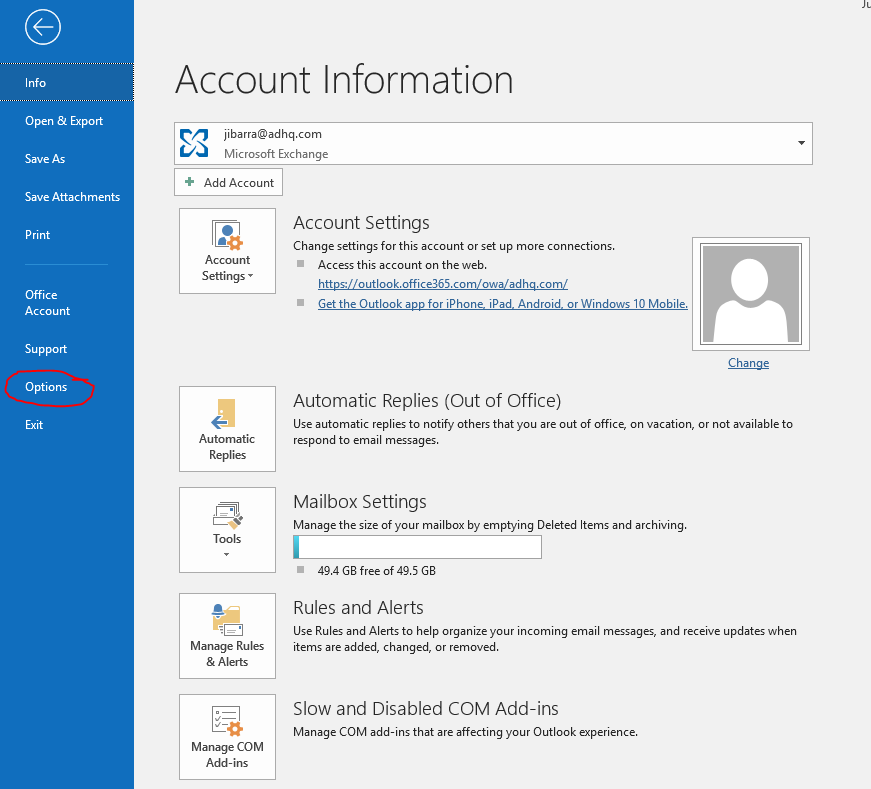This screenshot has width=871, height=789.
Task: Click Change under the profile picture
Action: (x=748, y=363)
